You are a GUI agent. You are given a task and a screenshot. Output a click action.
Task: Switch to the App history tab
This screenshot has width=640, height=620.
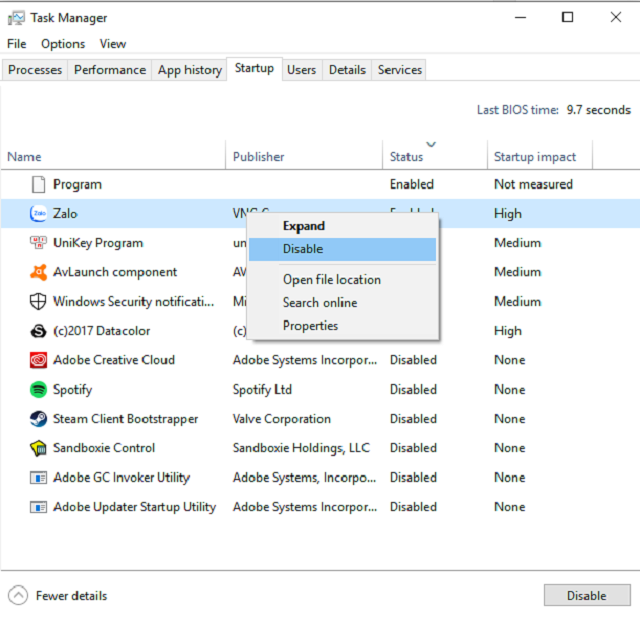pyautogui.click(x=190, y=70)
